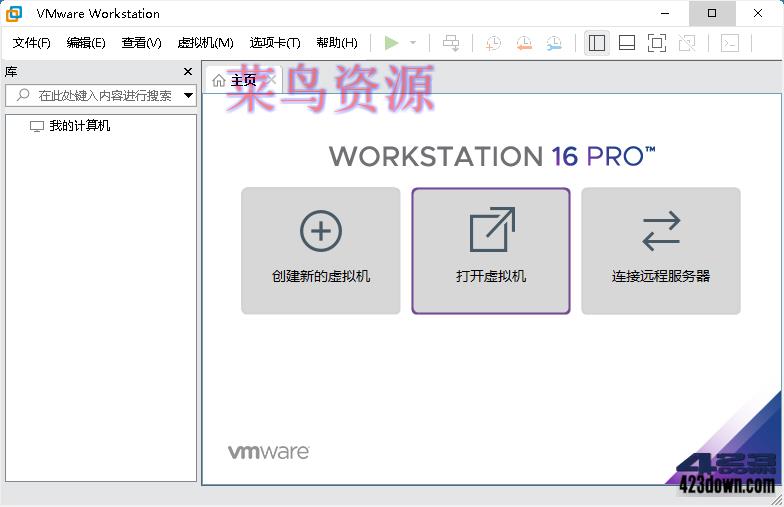Toggle the thumbnail bar view icon
This screenshot has width=784, height=507.
click(627, 43)
